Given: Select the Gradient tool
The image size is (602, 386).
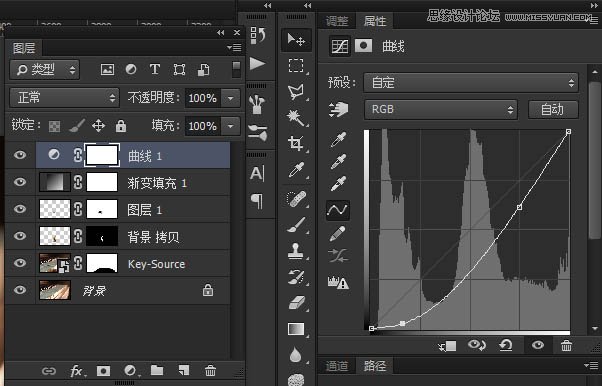Looking at the screenshot, I should (x=296, y=329).
